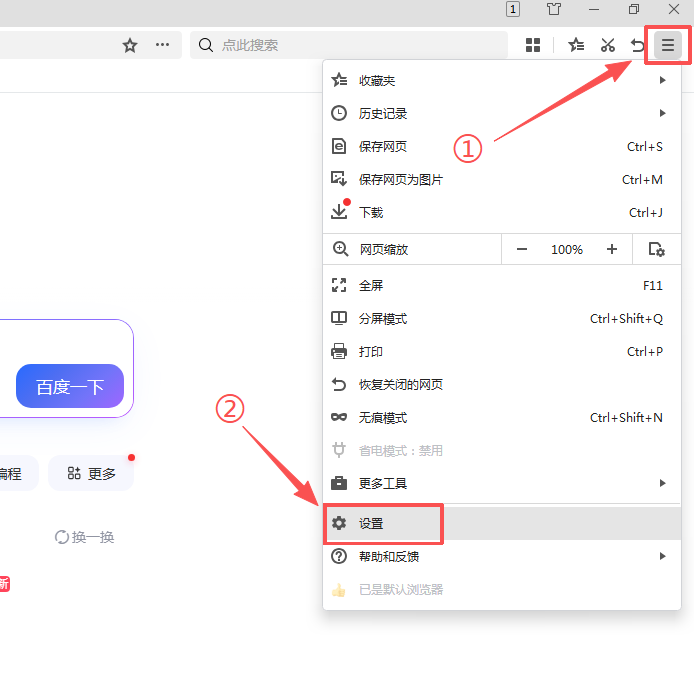694x673 pixels.
Task: Choose 打印 from the menu
Action: point(501,352)
